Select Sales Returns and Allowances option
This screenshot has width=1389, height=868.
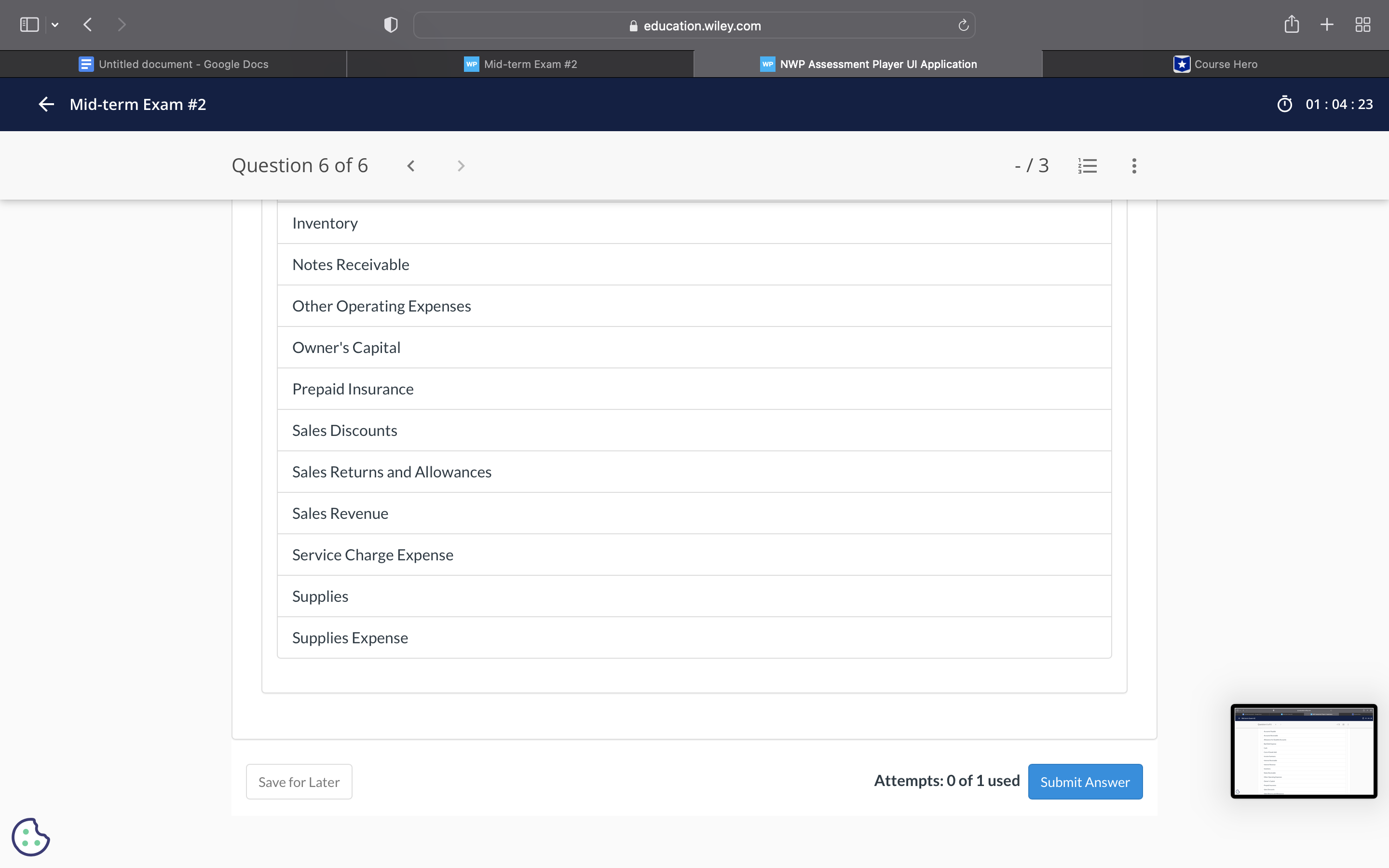point(392,472)
